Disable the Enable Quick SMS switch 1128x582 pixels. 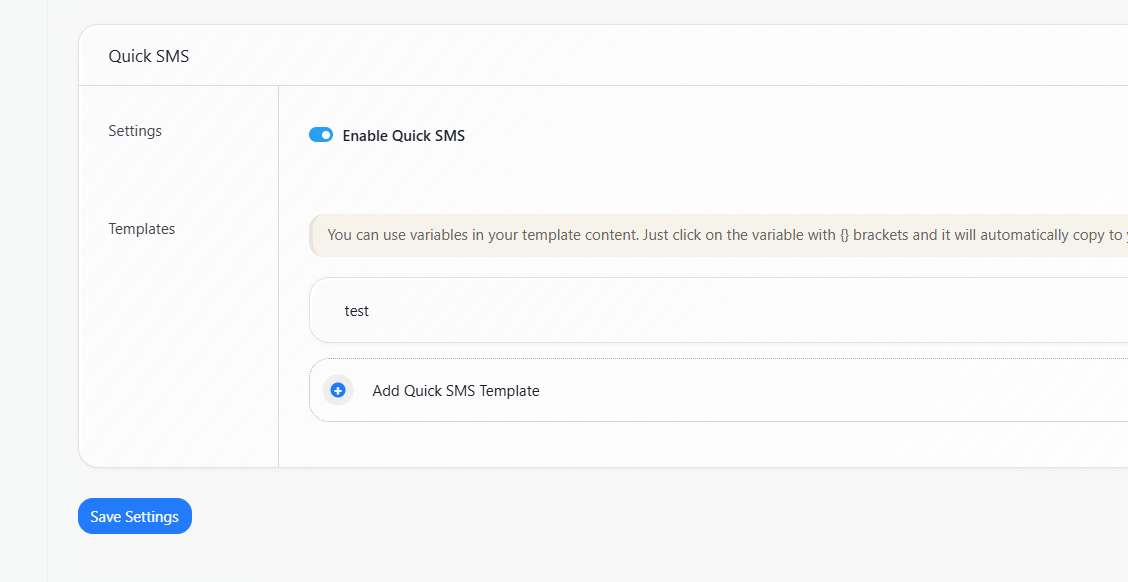(320, 135)
